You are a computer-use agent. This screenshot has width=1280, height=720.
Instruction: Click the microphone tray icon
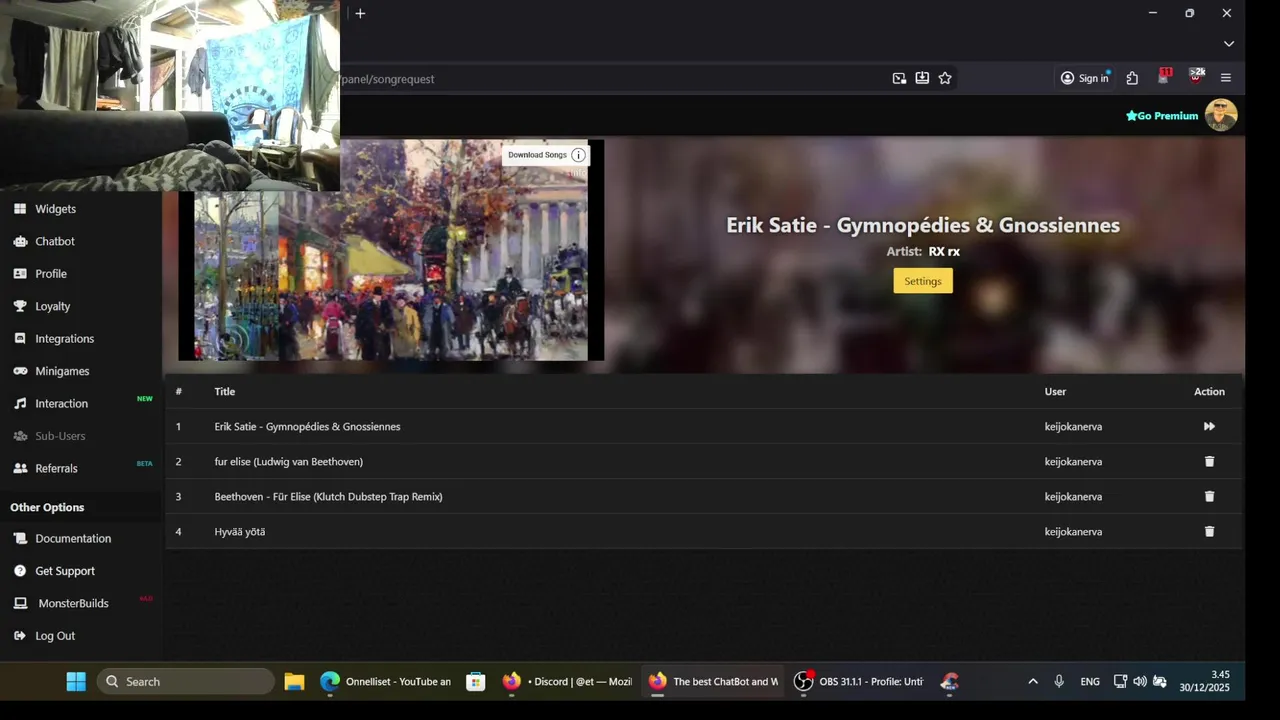(x=1059, y=681)
